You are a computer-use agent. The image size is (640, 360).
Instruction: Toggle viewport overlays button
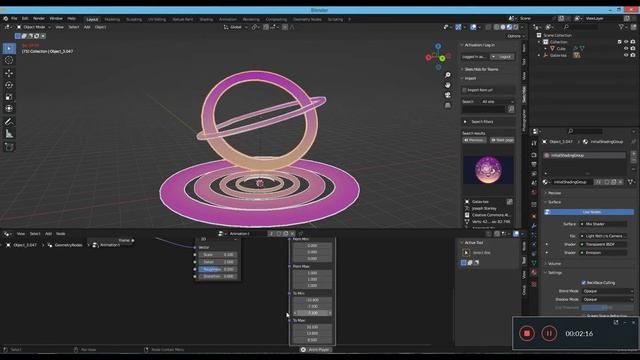click(473, 27)
